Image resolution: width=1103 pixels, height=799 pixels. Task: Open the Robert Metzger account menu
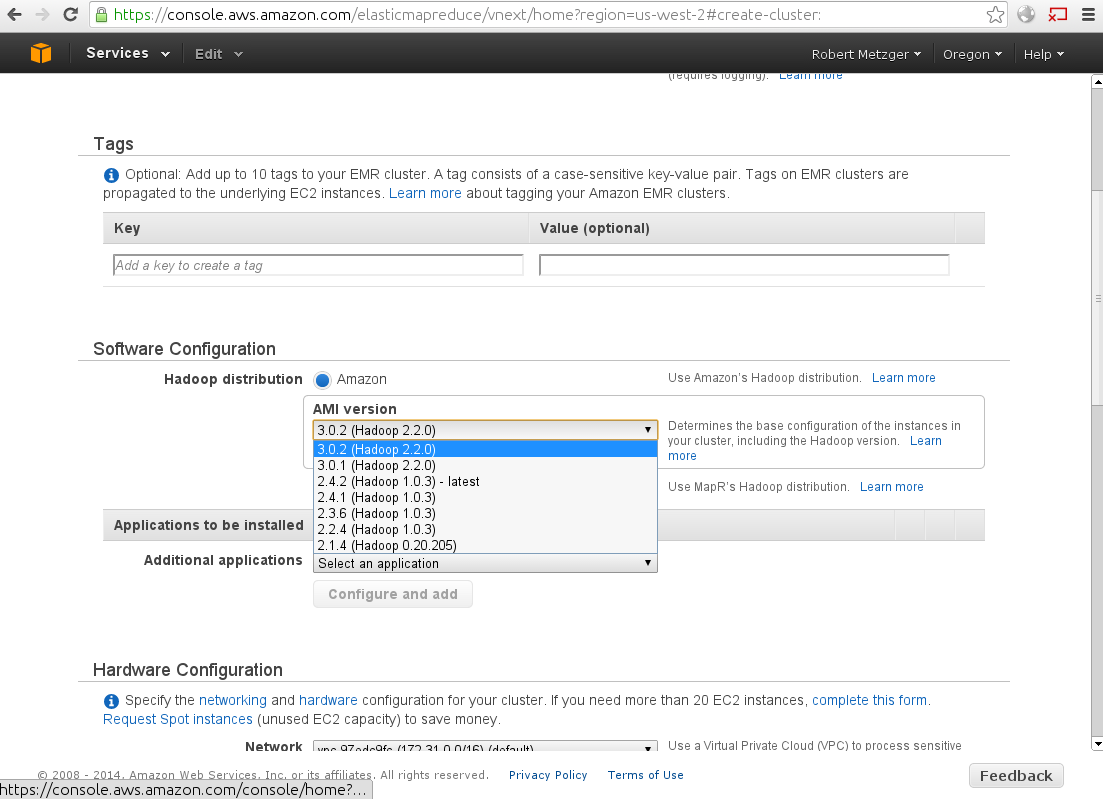pyautogui.click(x=866, y=55)
